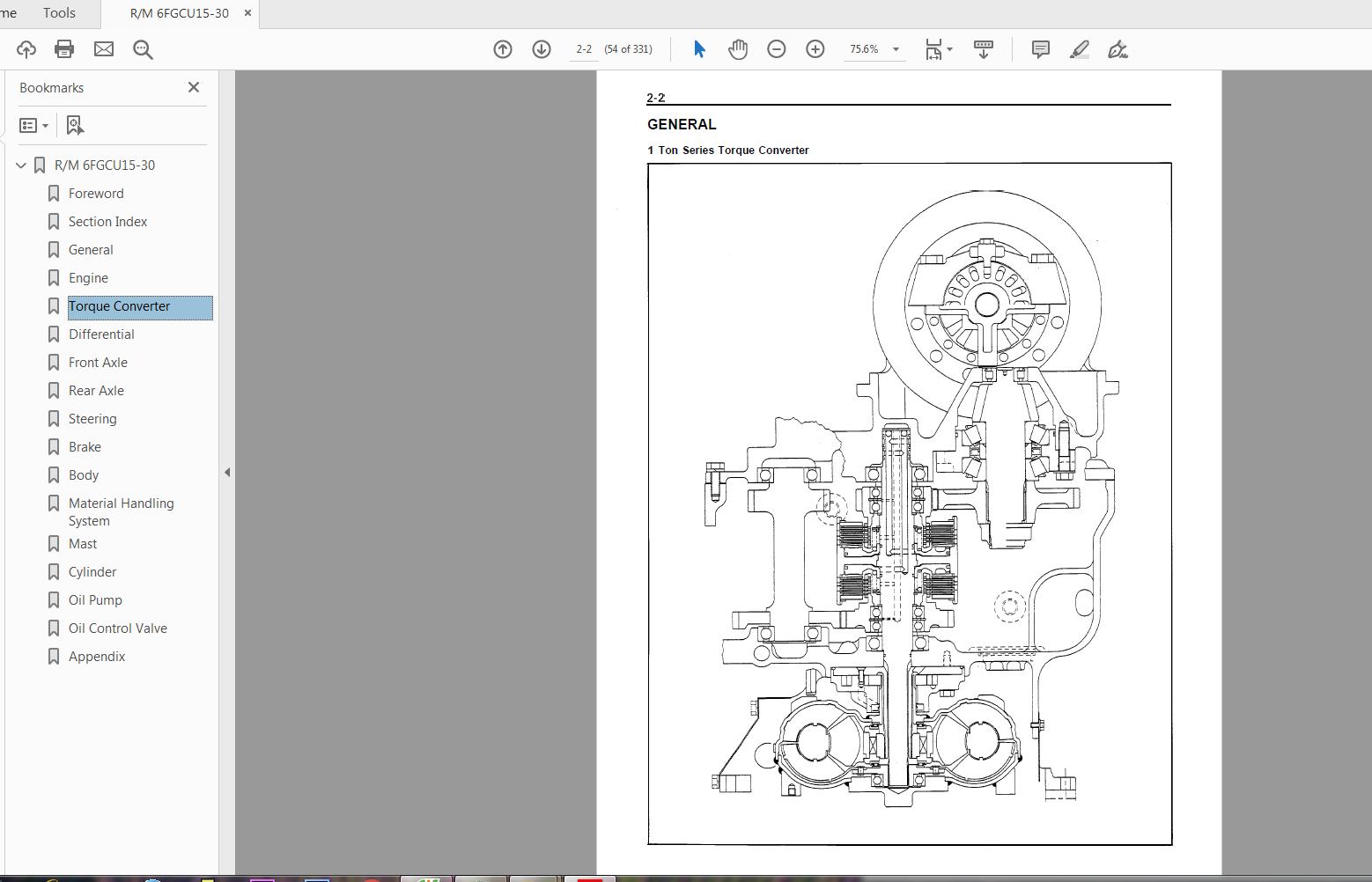Activate the Highlight text tool

(1079, 49)
